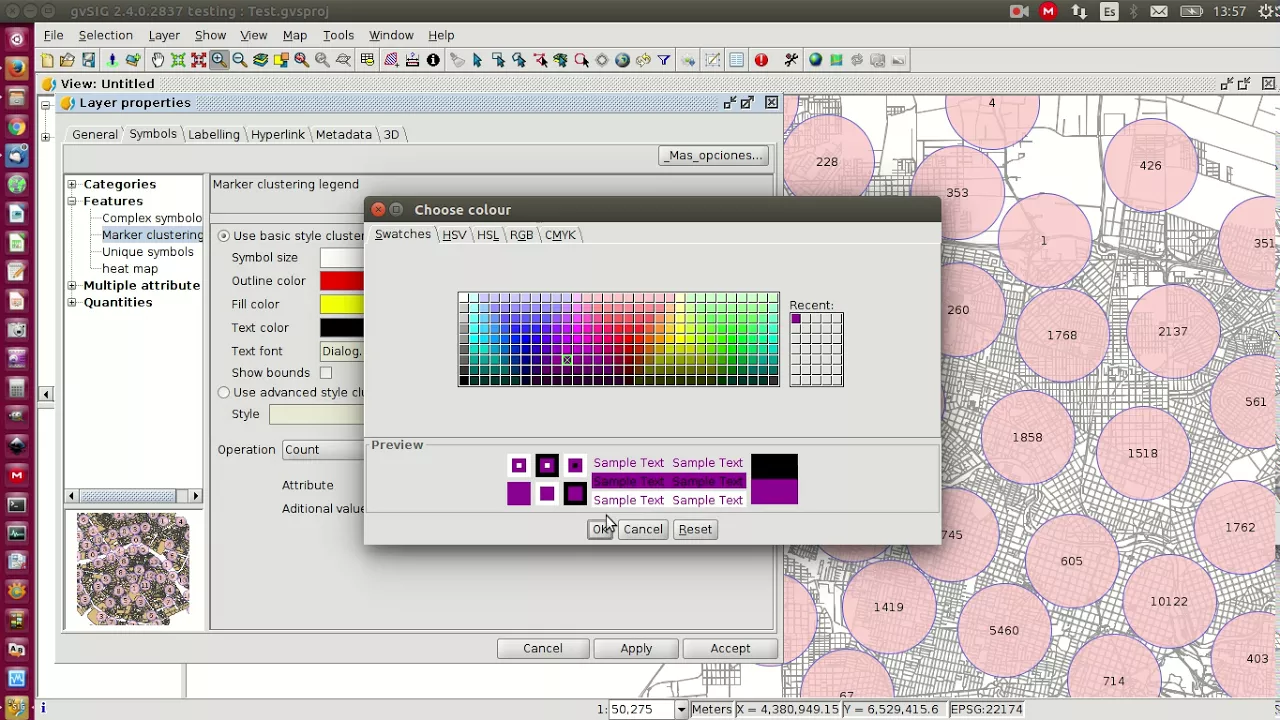Open the Firefox icon in Ubuntu launcher
Viewport: 1280px width, 720px height.
point(16,69)
